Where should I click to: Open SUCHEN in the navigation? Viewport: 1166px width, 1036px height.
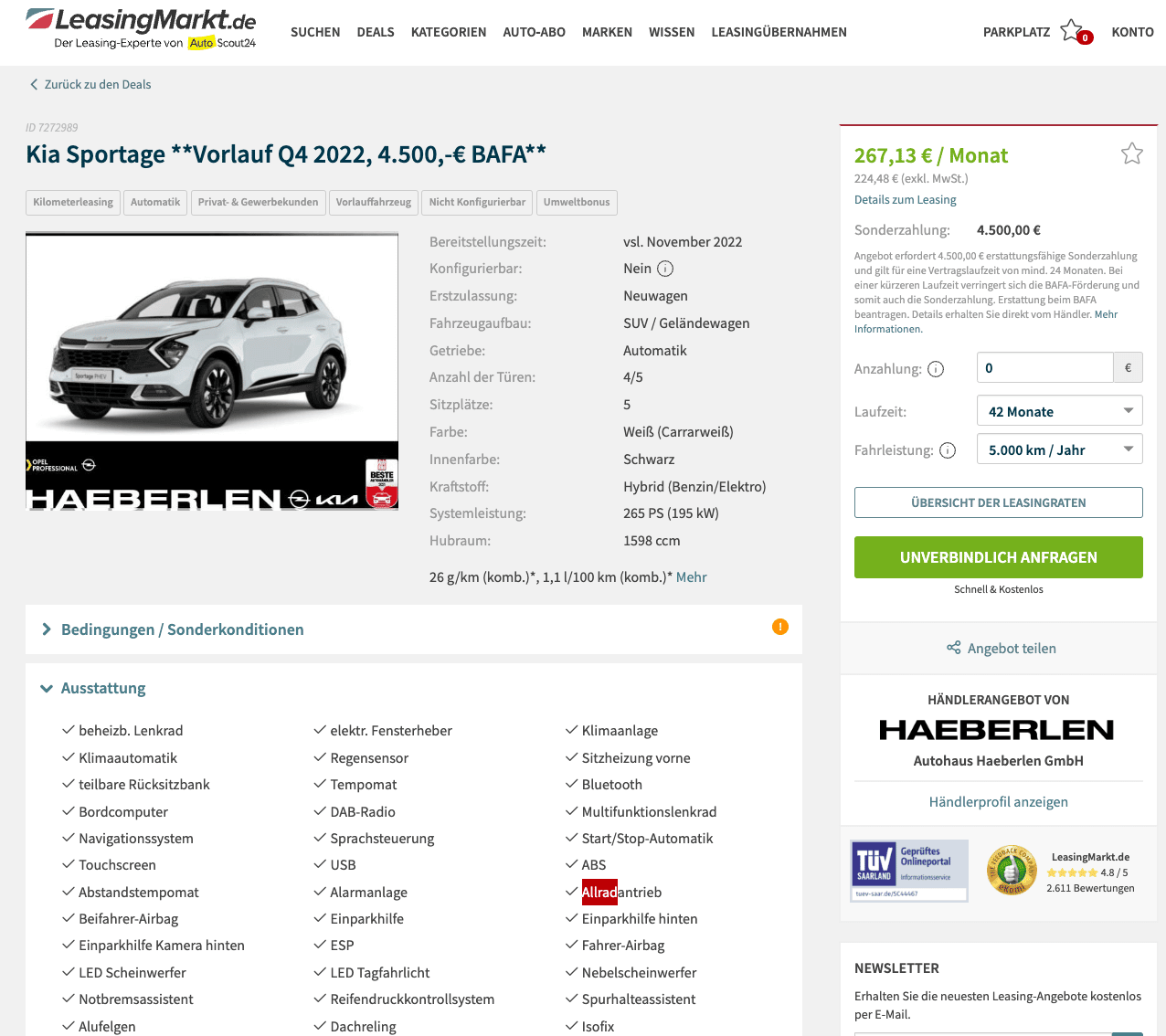(315, 32)
